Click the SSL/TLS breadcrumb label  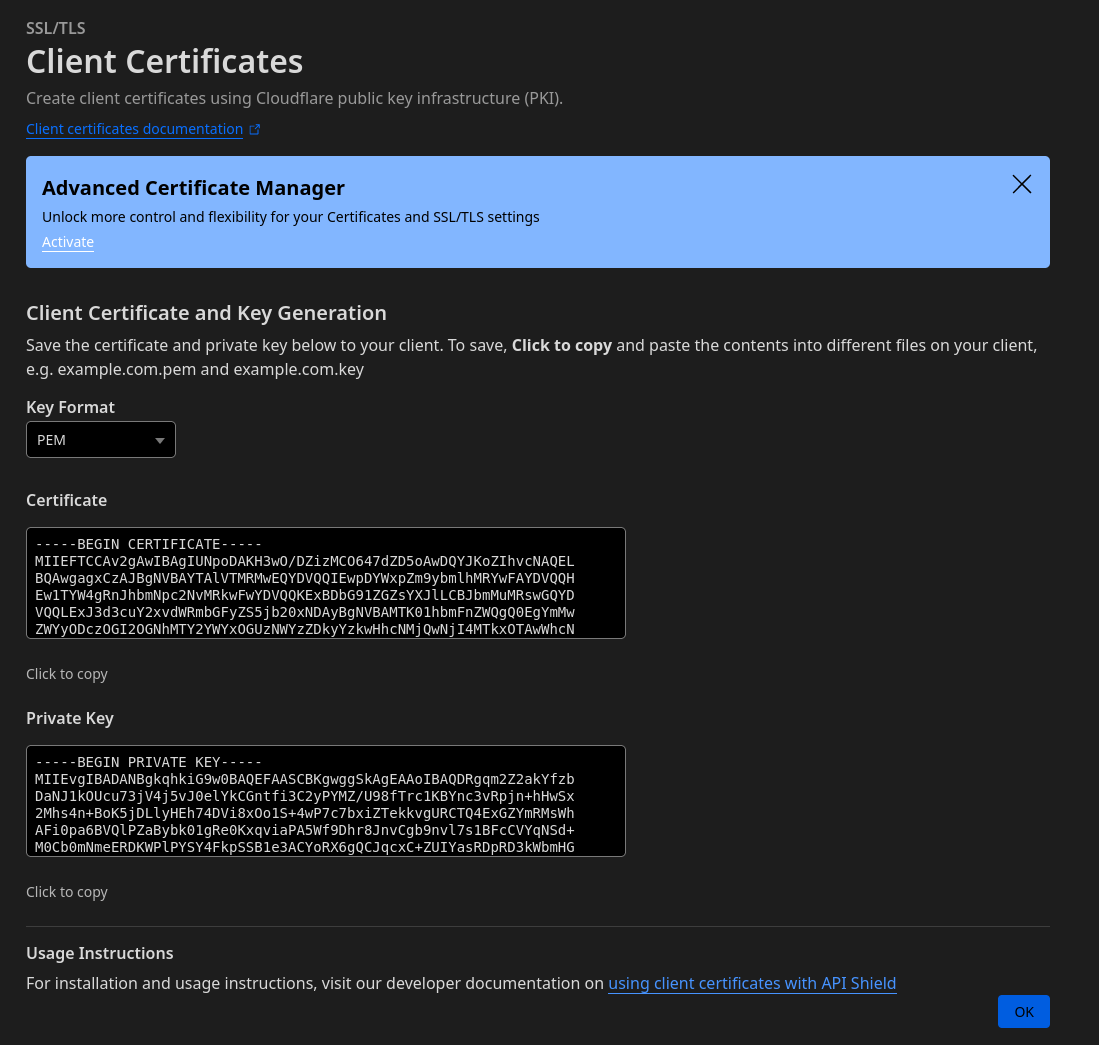pyautogui.click(x=56, y=28)
